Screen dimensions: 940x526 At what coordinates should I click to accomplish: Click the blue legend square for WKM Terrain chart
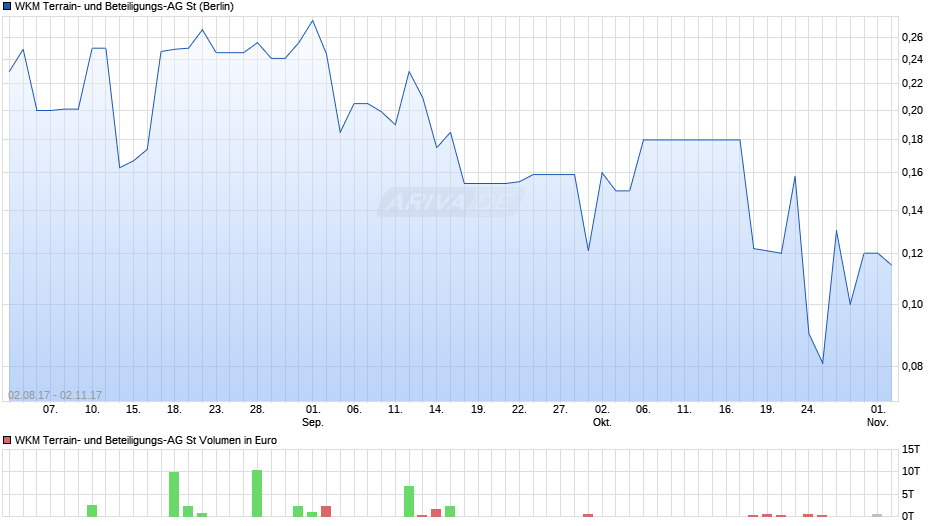7,7
